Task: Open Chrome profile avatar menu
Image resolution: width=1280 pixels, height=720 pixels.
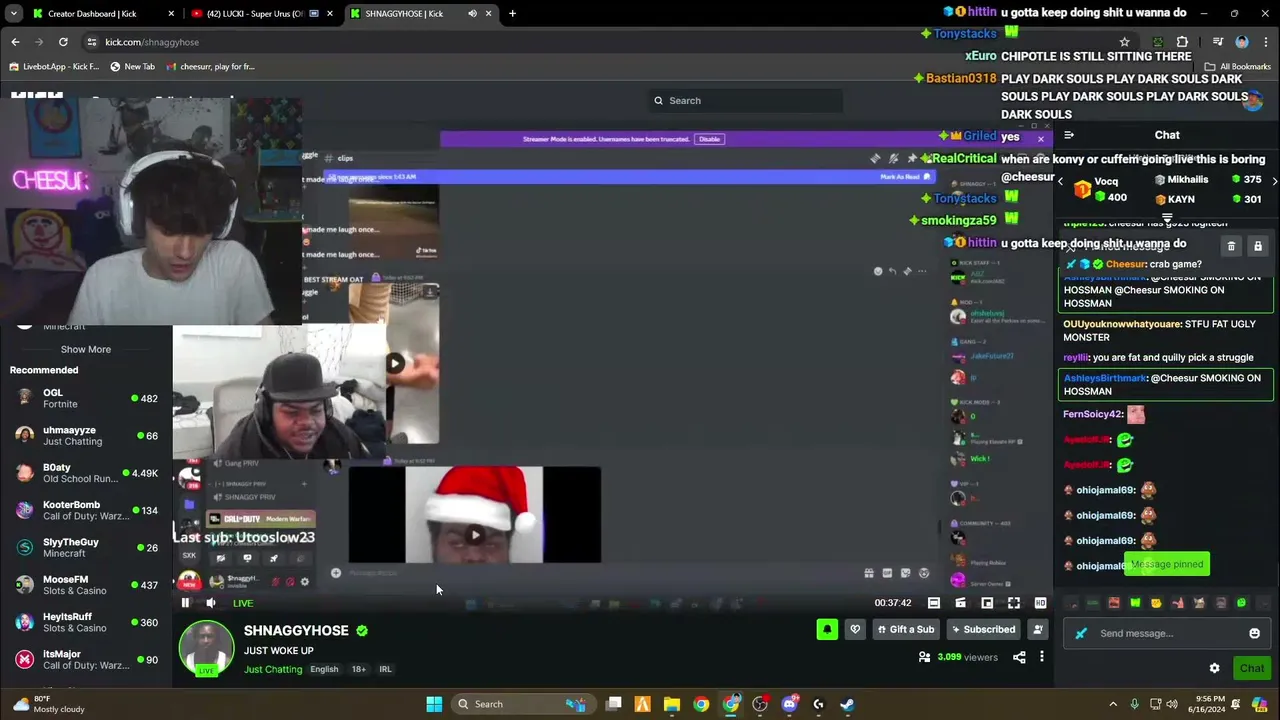Action: tap(1242, 42)
